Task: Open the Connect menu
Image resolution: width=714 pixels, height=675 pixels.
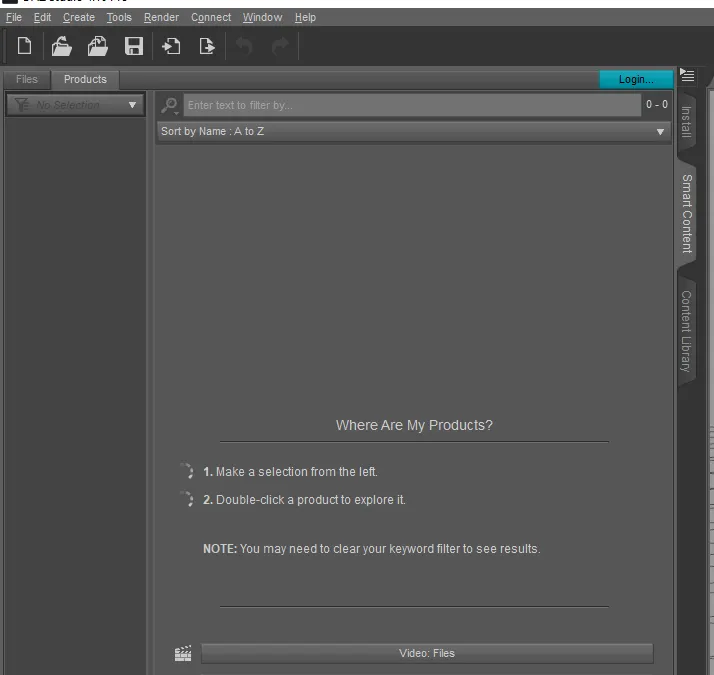Action: (211, 17)
